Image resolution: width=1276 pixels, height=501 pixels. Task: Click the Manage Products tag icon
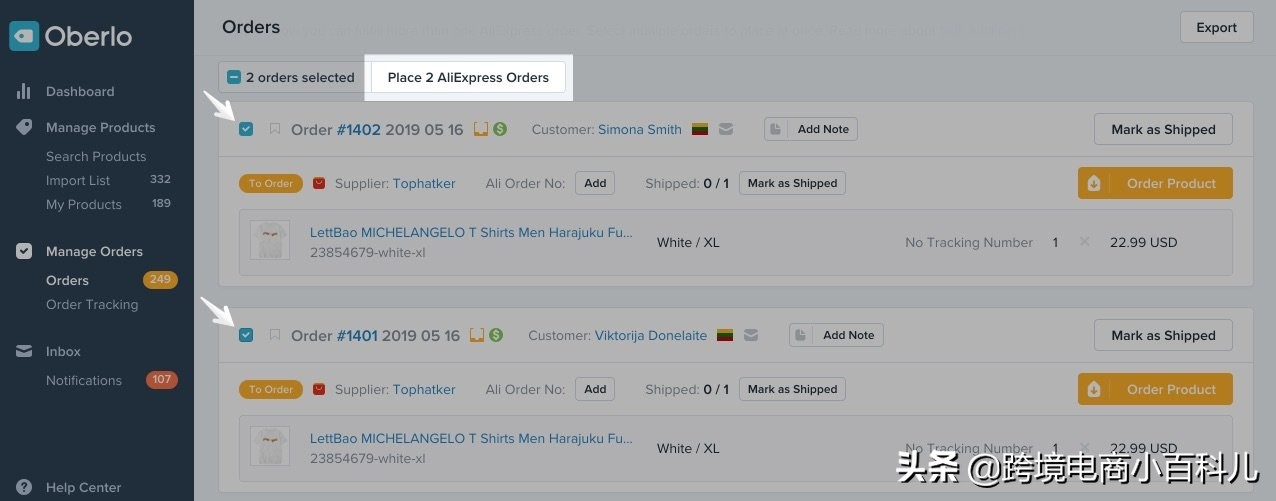[x=24, y=127]
